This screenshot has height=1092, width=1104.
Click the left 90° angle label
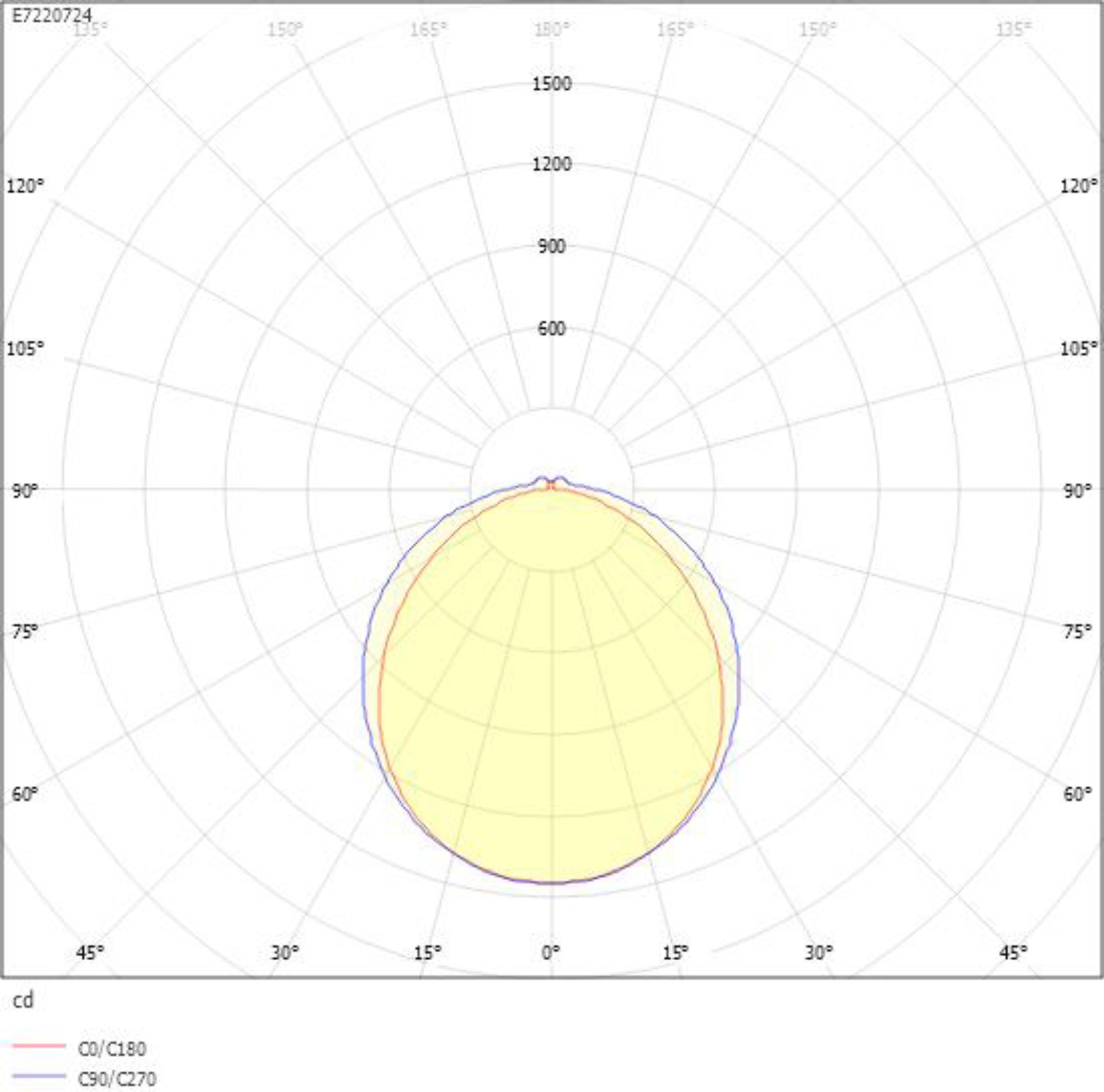(25, 491)
